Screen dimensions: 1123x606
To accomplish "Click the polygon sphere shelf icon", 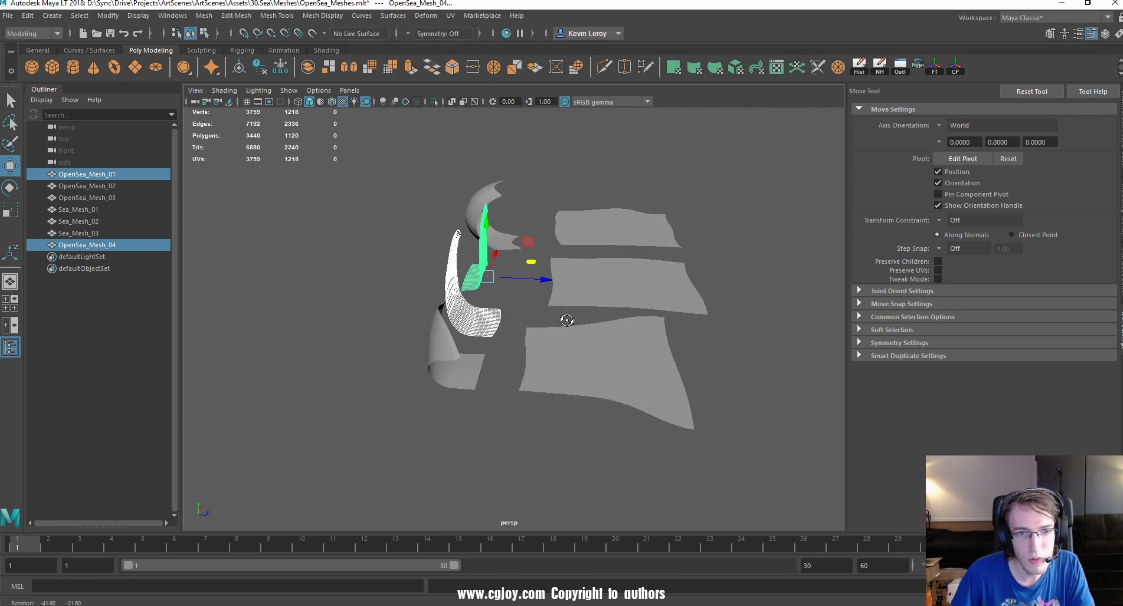I will [x=32, y=68].
